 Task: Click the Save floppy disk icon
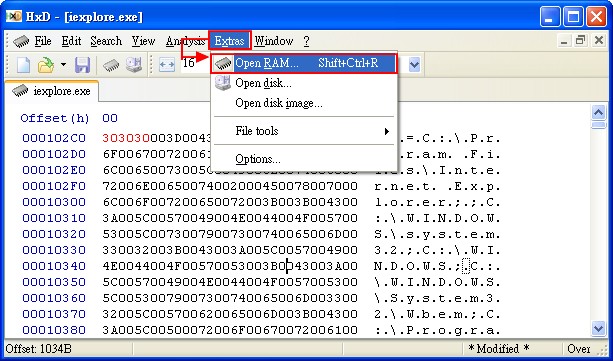click(82, 65)
